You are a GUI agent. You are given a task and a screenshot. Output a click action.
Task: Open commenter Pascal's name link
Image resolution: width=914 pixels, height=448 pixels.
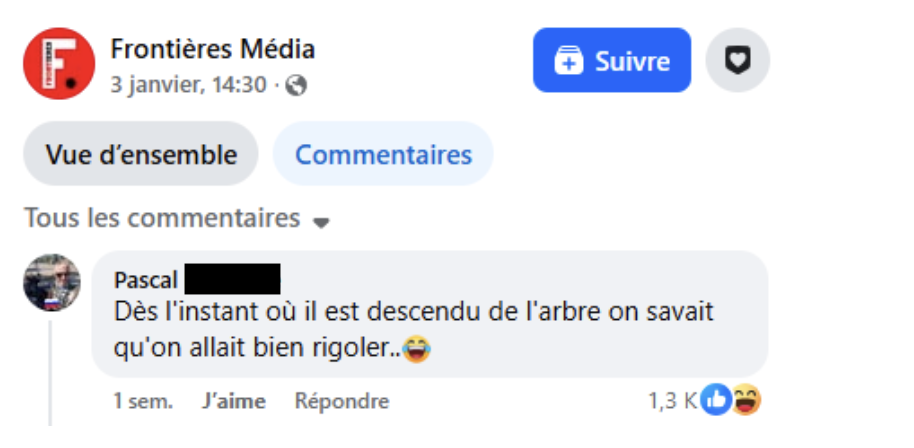point(146,279)
